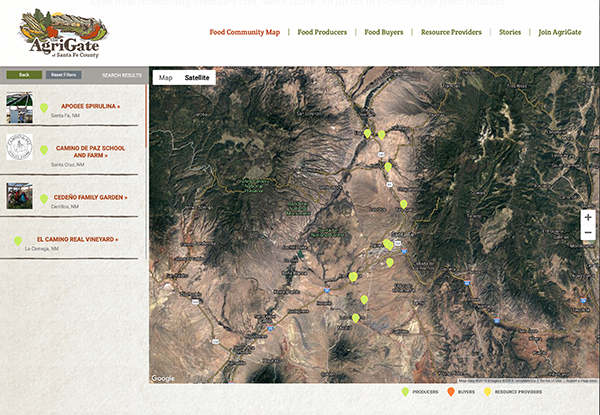
Task: Click the green Producers legend pin
Action: (x=405, y=392)
